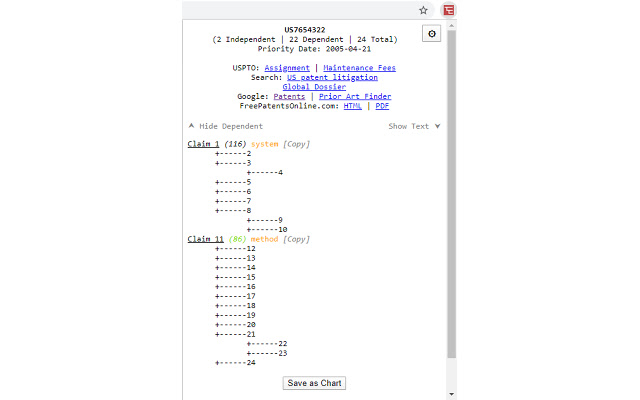
Task: Search US patent litigation link
Action: point(332,77)
